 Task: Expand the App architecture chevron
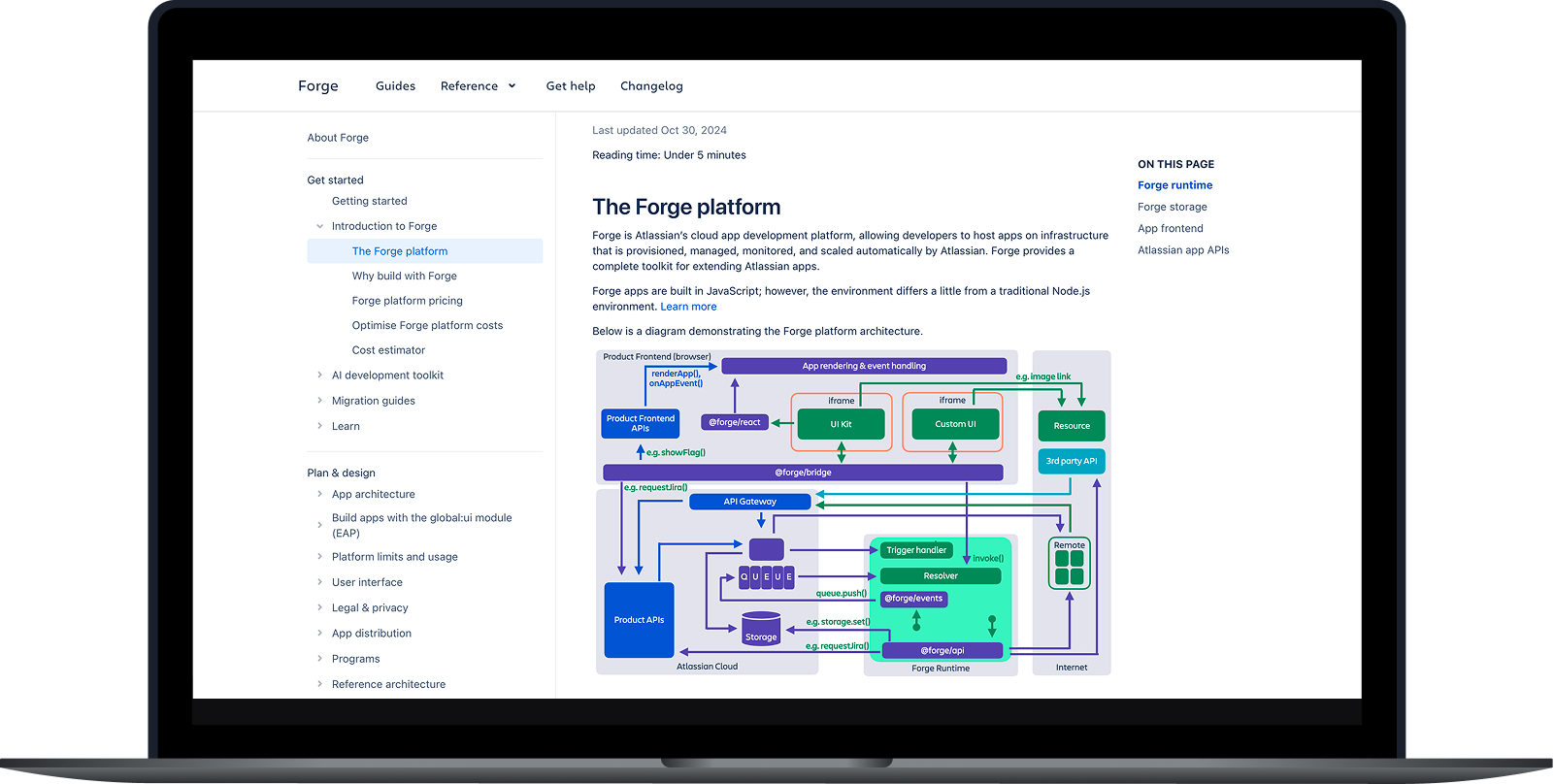[x=319, y=494]
